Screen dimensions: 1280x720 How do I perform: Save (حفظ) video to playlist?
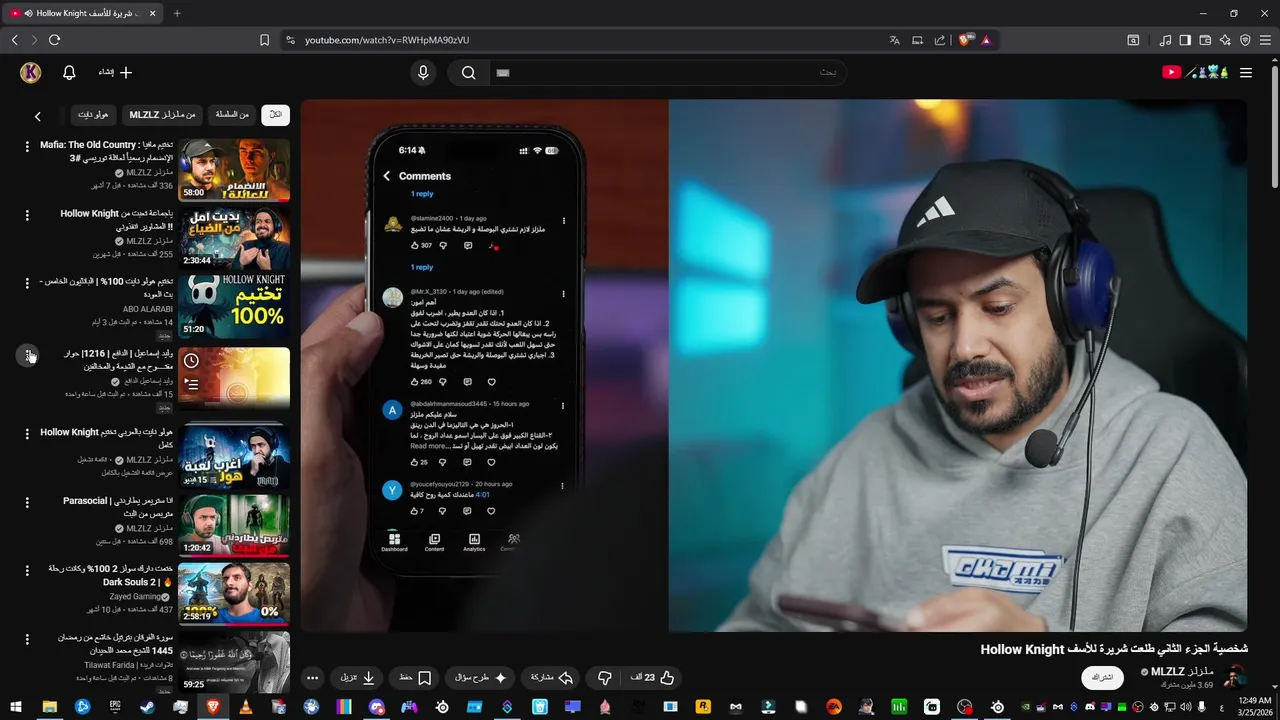pyautogui.click(x=415, y=677)
